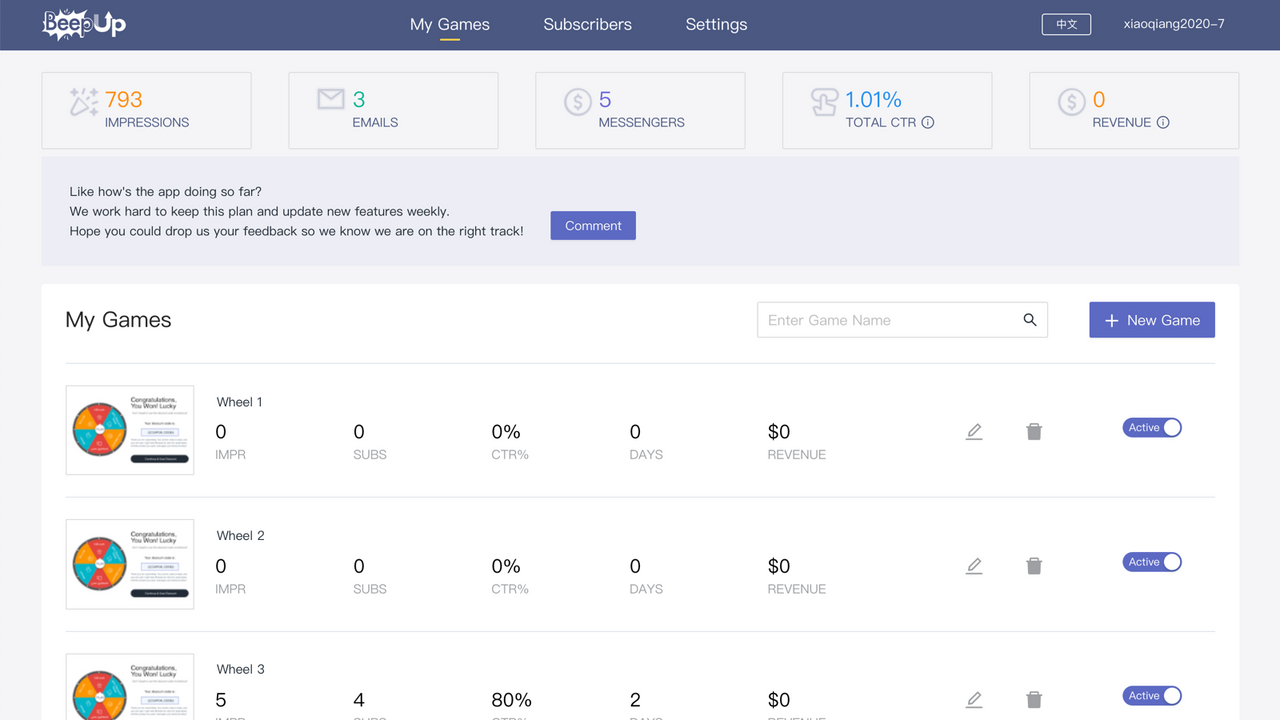Open the Subscribers tab

587,24
